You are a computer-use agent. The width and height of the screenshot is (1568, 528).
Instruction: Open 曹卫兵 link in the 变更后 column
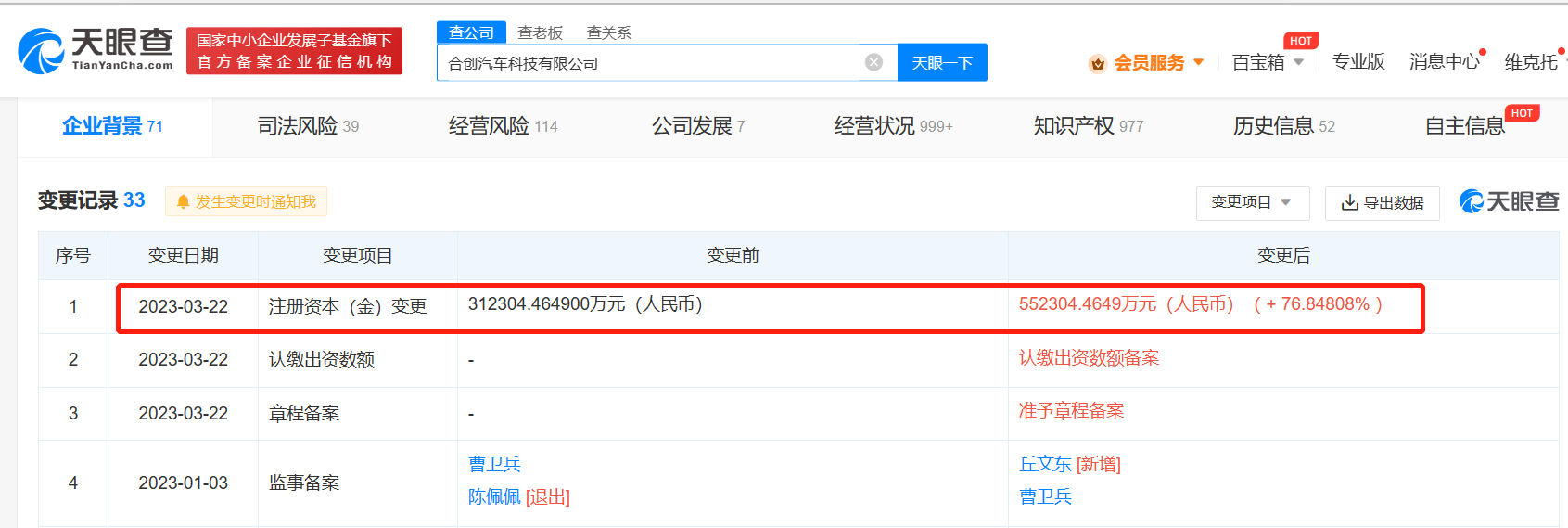click(1046, 497)
